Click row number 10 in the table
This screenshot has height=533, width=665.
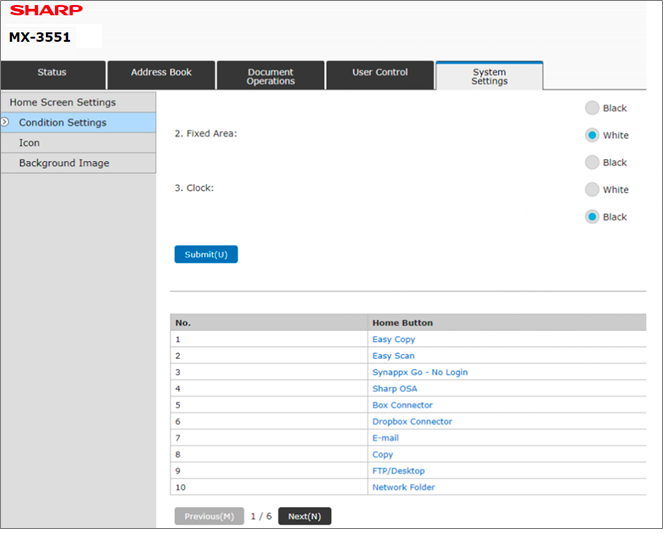(x=180, y=488)
